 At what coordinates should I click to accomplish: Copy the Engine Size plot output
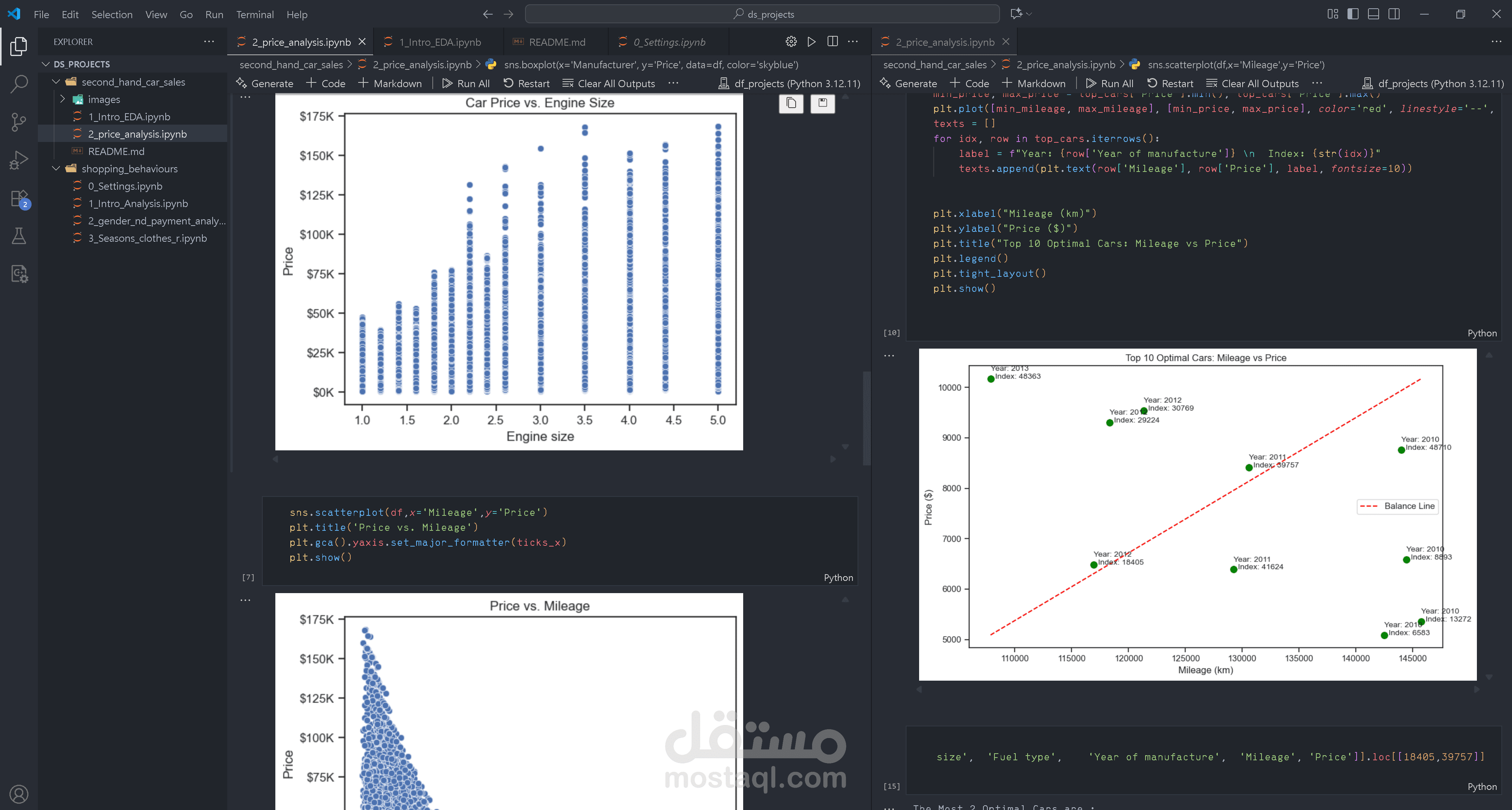click(791, 103)
